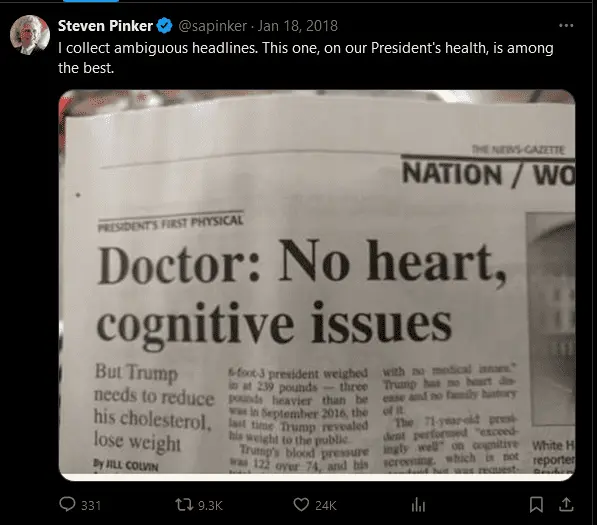Click the Jill Colvin byline in photo
Screen dimensions: 597x525
[x=126, y=465]
